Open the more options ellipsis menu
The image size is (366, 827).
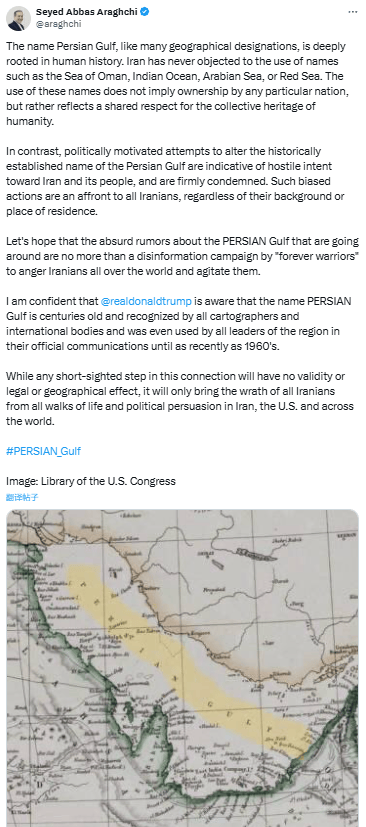pos(352,12)
